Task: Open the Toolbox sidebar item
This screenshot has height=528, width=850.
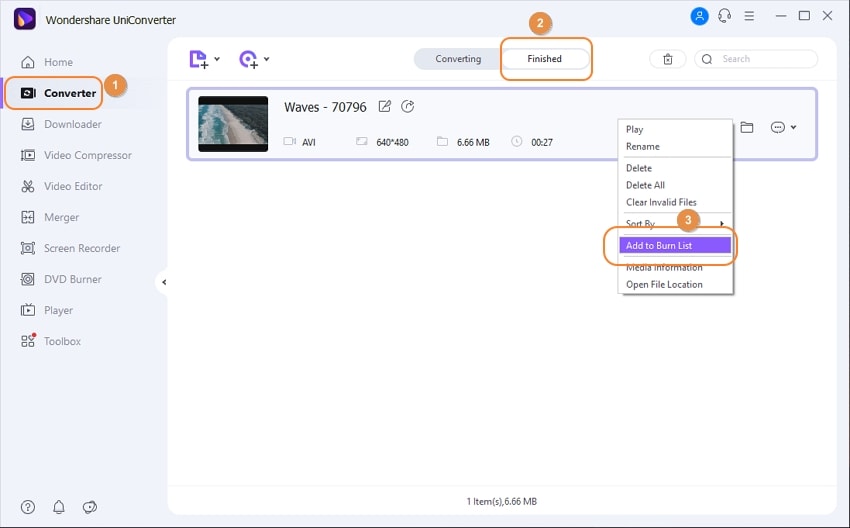Action: 51,341
